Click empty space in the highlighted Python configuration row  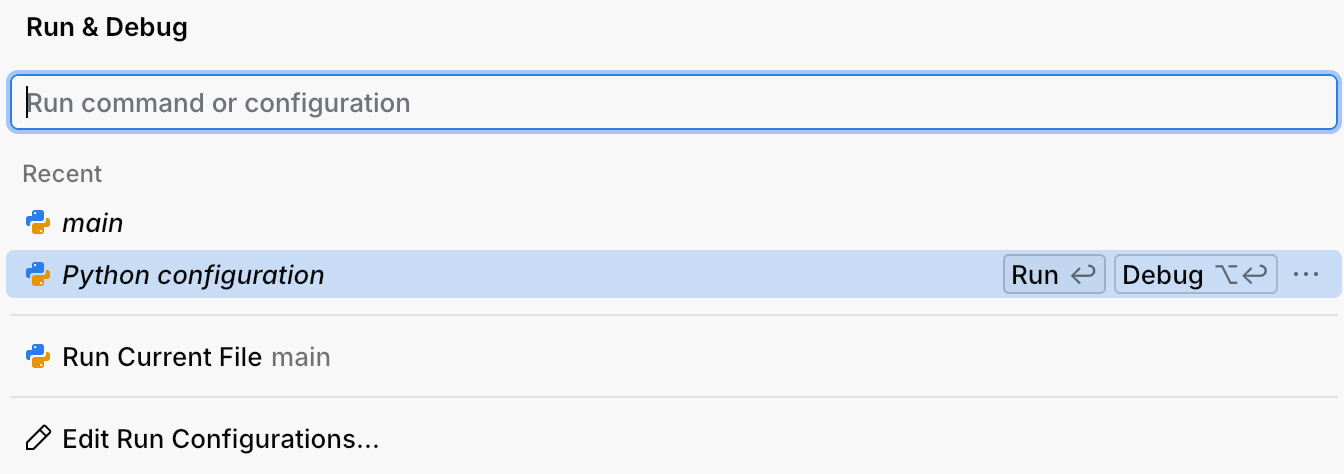660,275
